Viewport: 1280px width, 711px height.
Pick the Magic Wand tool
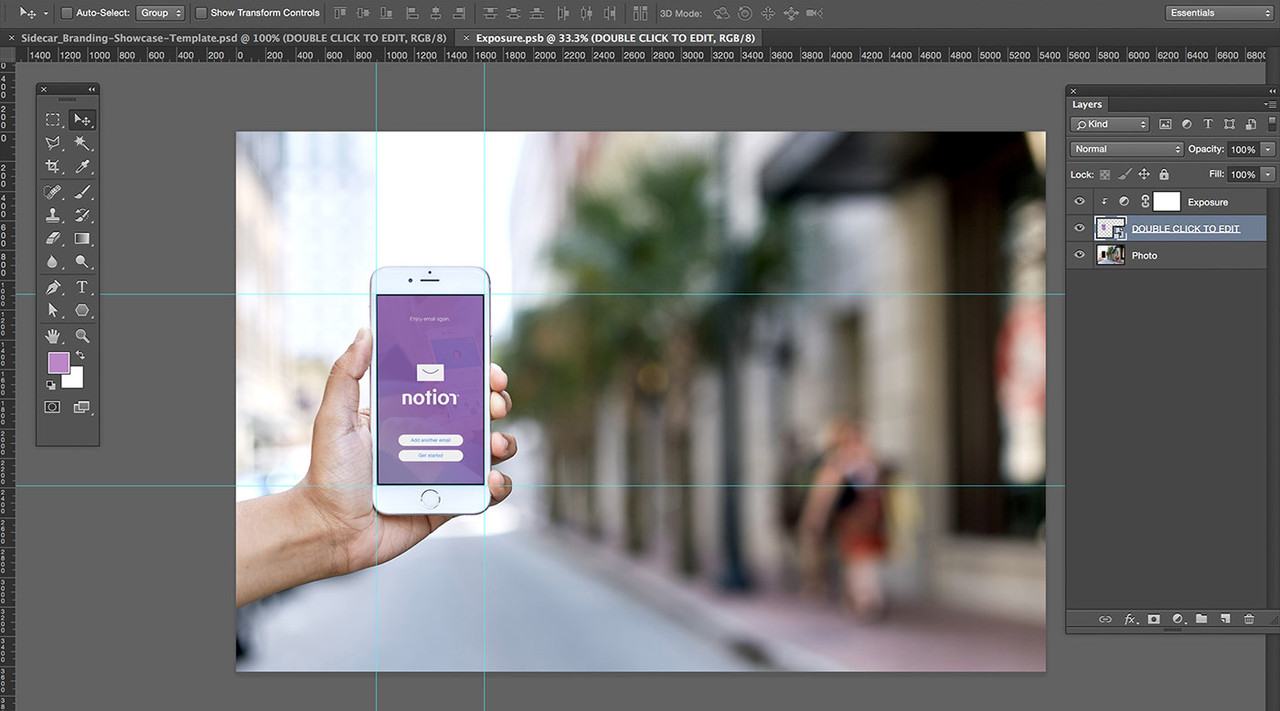[83, 143]
